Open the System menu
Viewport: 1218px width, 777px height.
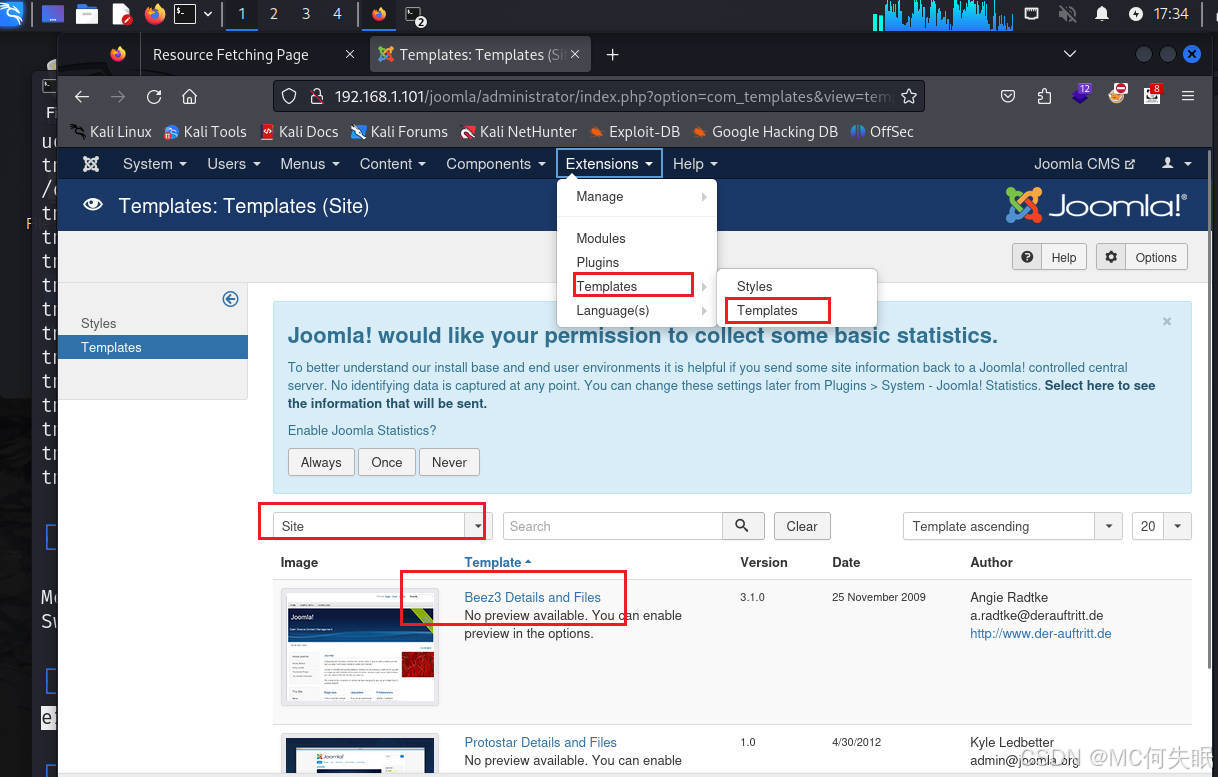(x=155, y=163)
